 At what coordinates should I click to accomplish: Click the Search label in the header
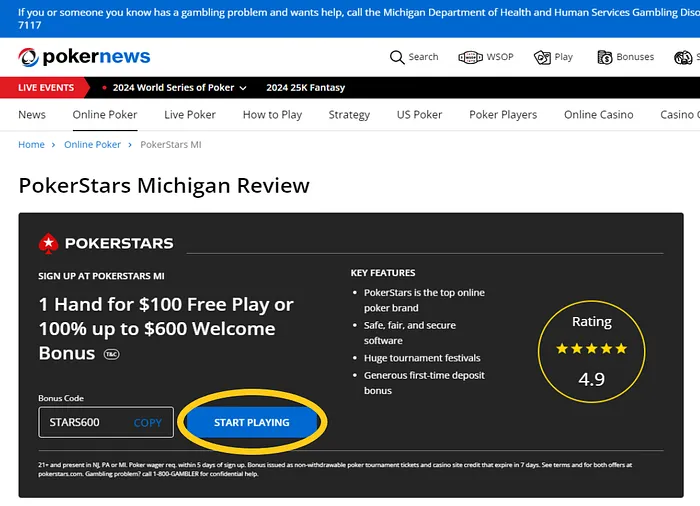point(423,57)
